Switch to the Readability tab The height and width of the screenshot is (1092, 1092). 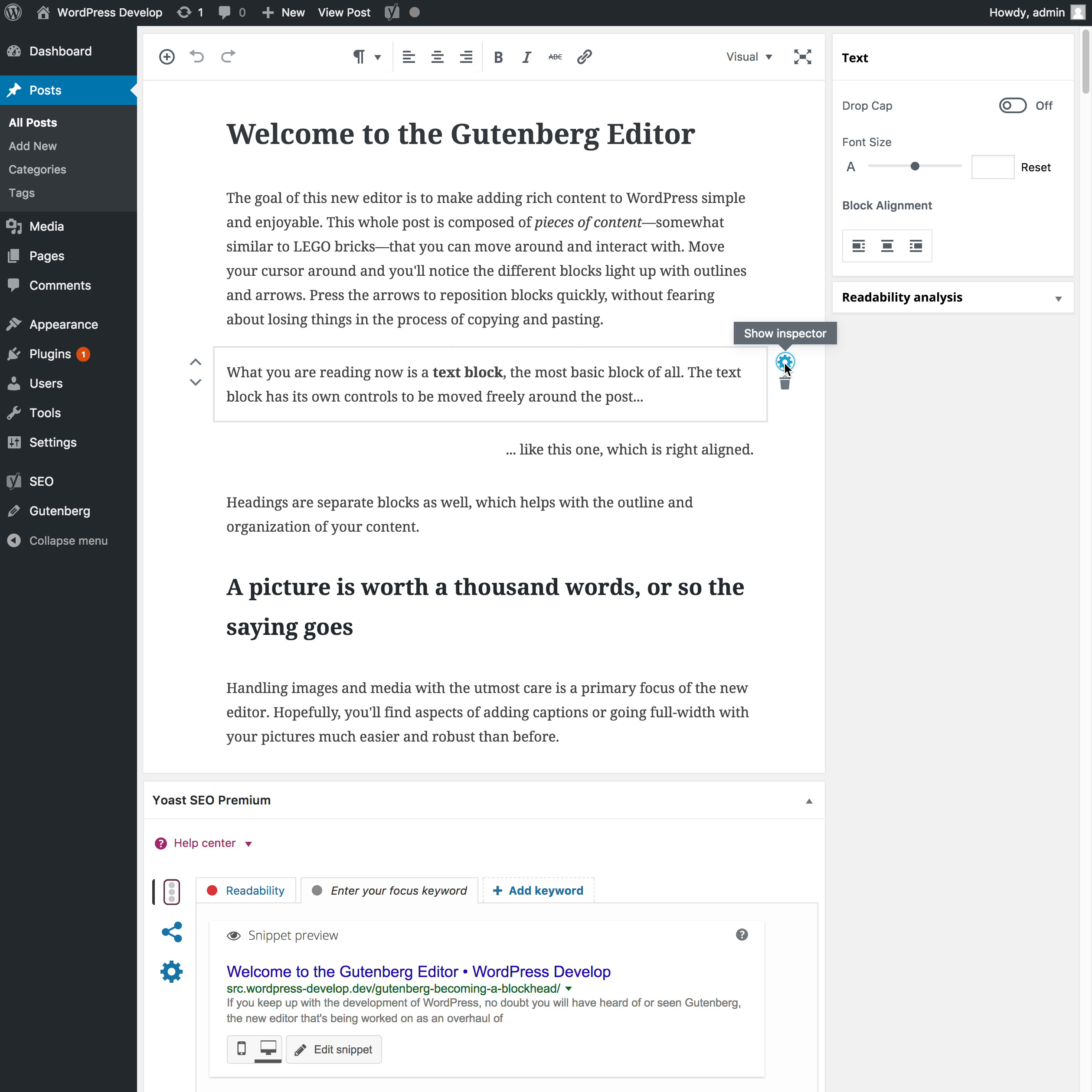246,890
